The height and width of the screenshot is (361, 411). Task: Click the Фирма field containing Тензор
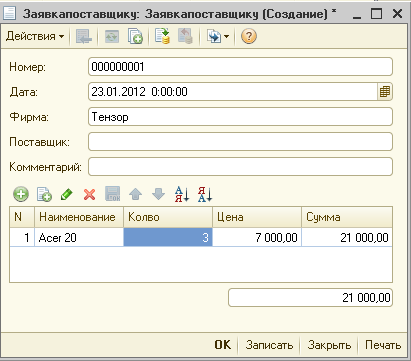coord(240,117)
